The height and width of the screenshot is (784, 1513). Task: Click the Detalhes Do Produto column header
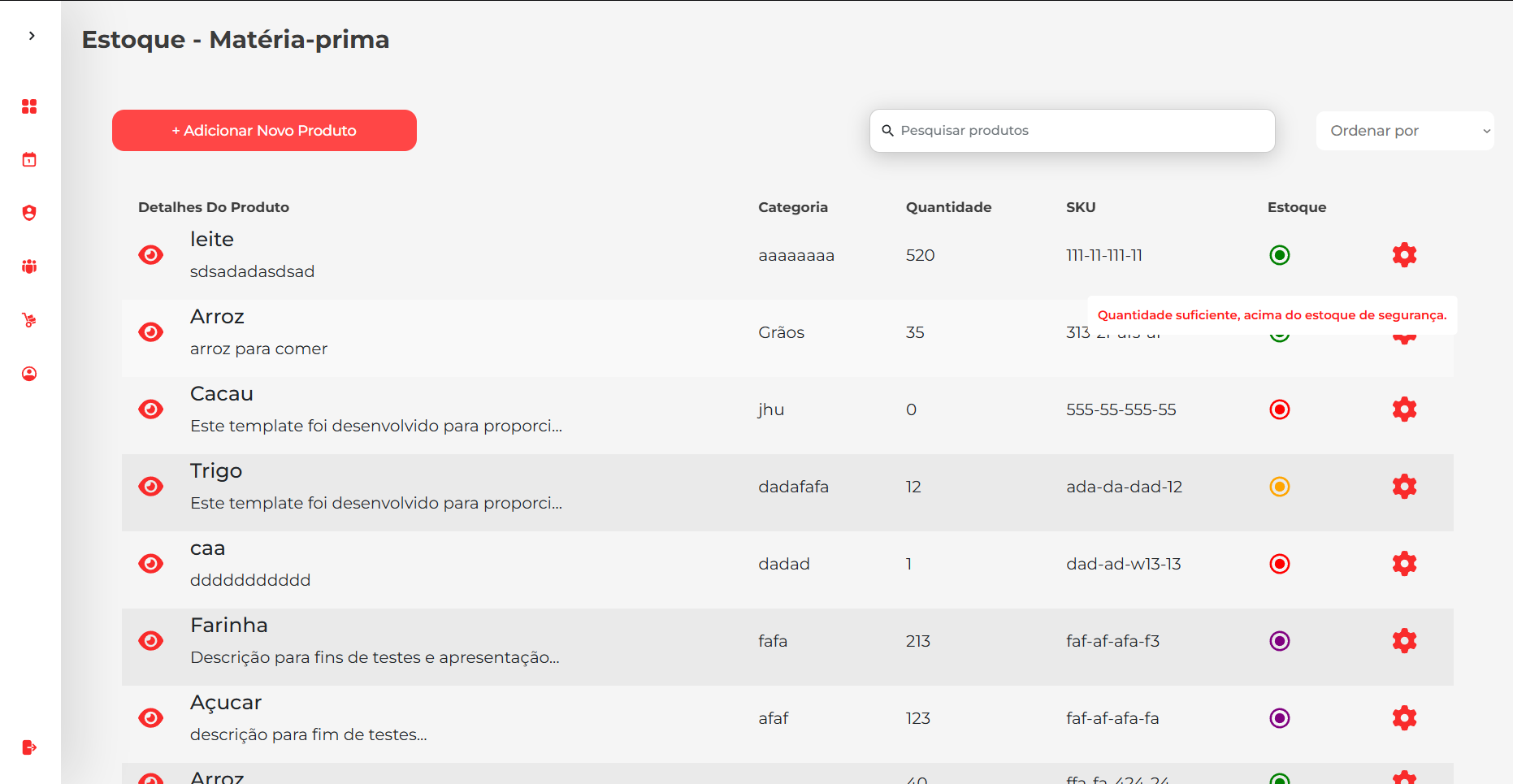coord(214,207)
